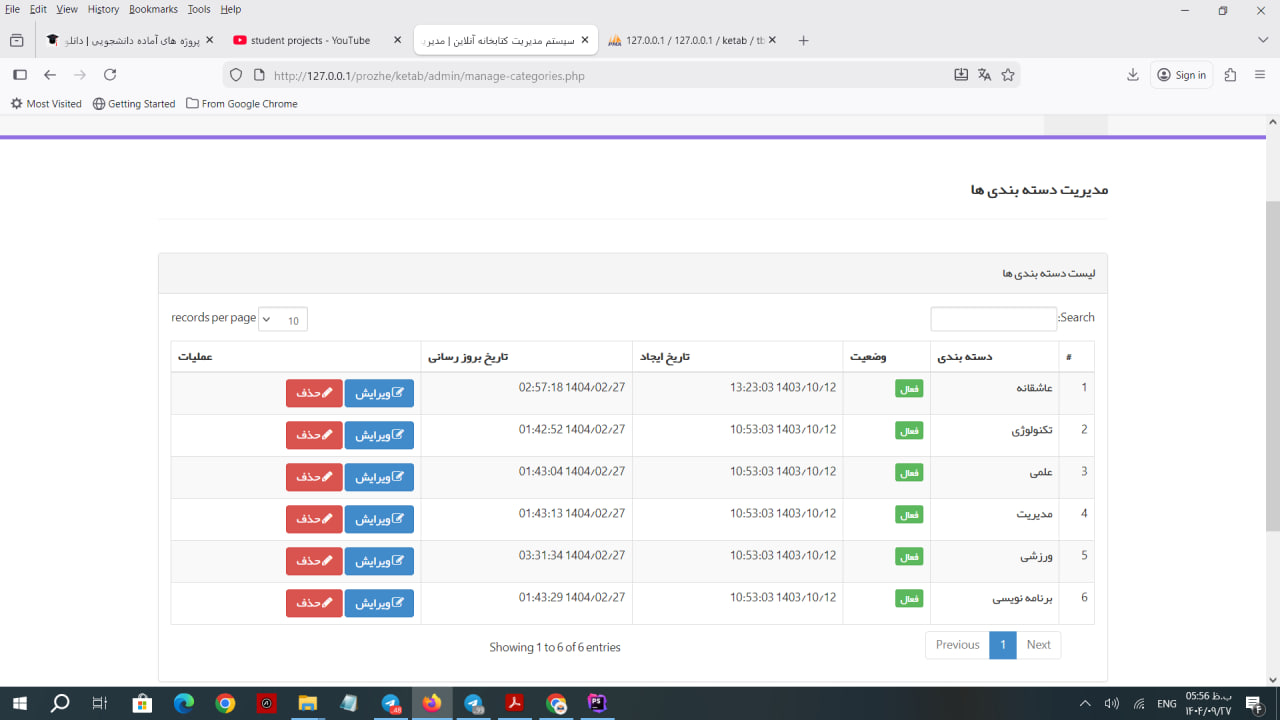Open the extensions puzzle icon
The width and height of the screenshot is (1280, 720).
1231,75
